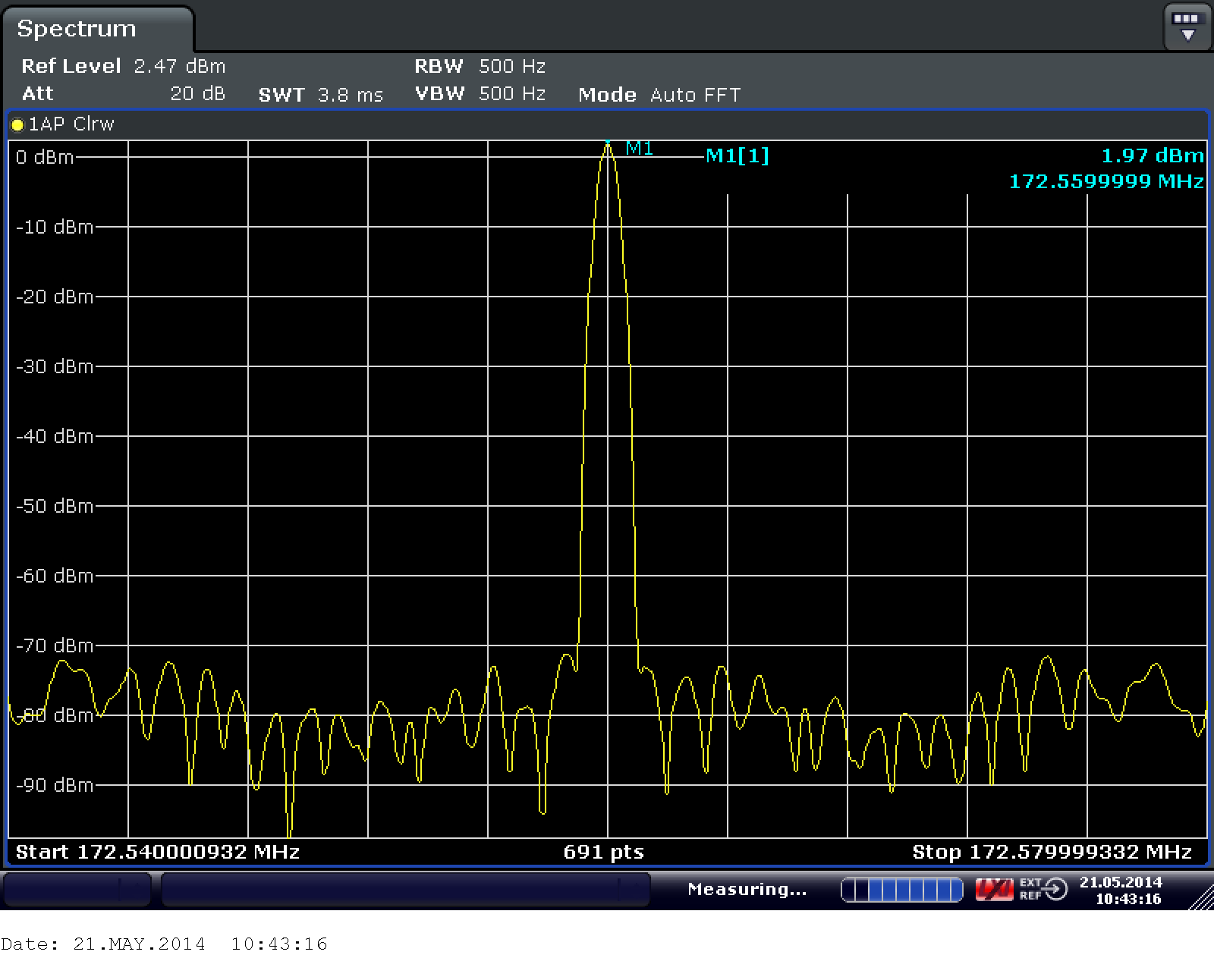Click the -90 dBm axis label
The height and width of the screenshot is (980, 1214).
[55, 785]
